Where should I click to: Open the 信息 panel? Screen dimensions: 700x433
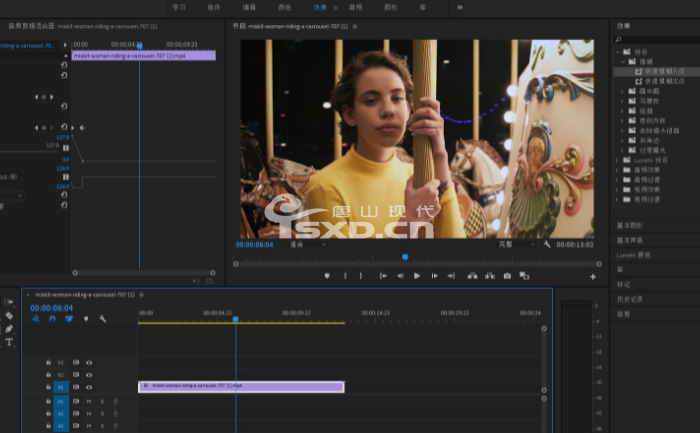coord(623,314)
